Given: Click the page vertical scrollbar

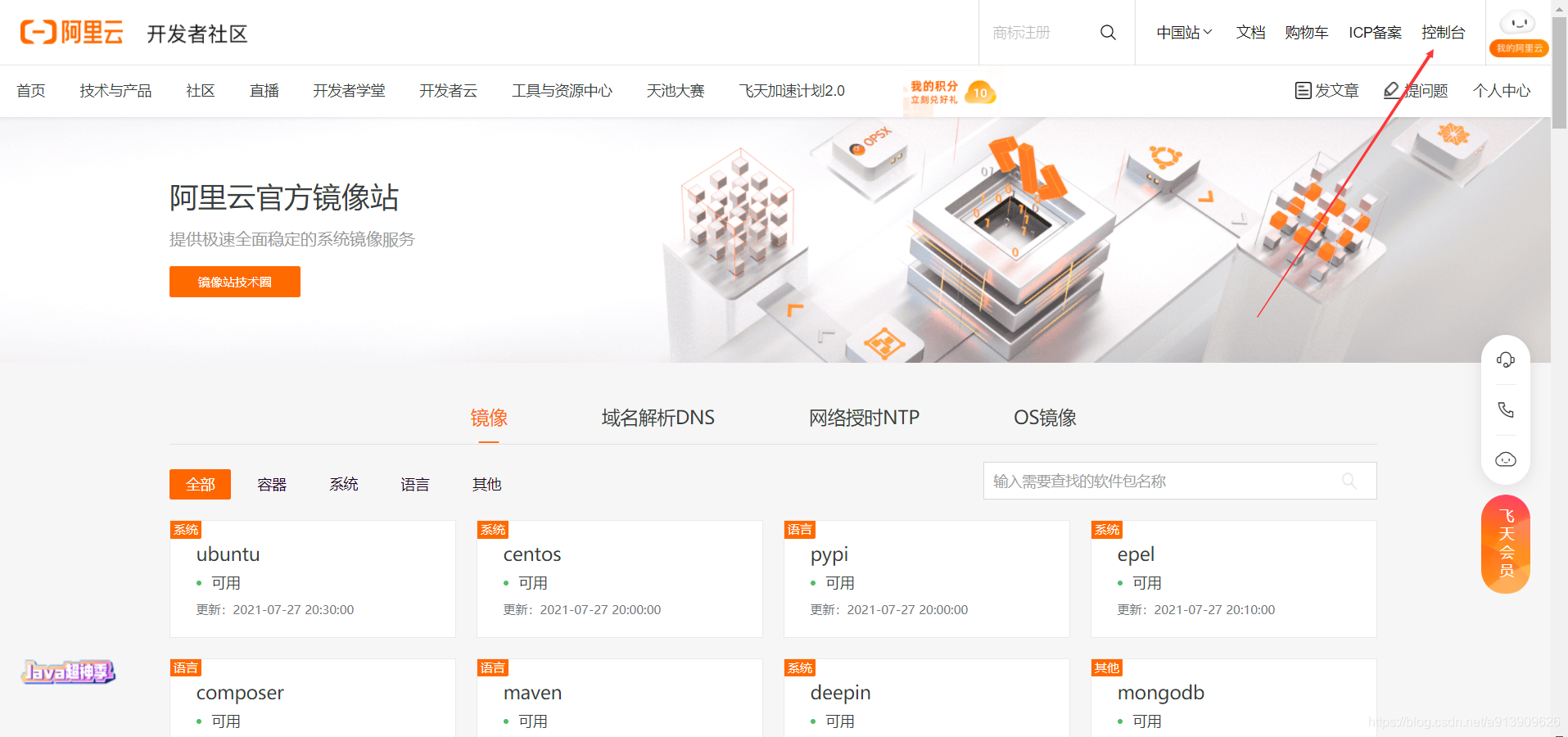Looking at the screenshot, I should click(1559, 72).
